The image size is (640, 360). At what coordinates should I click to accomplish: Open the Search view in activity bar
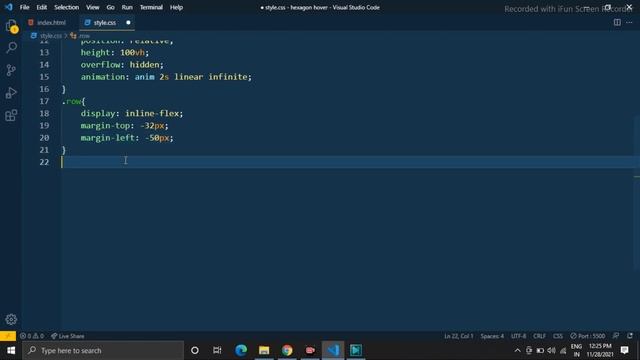pos(11,48)
